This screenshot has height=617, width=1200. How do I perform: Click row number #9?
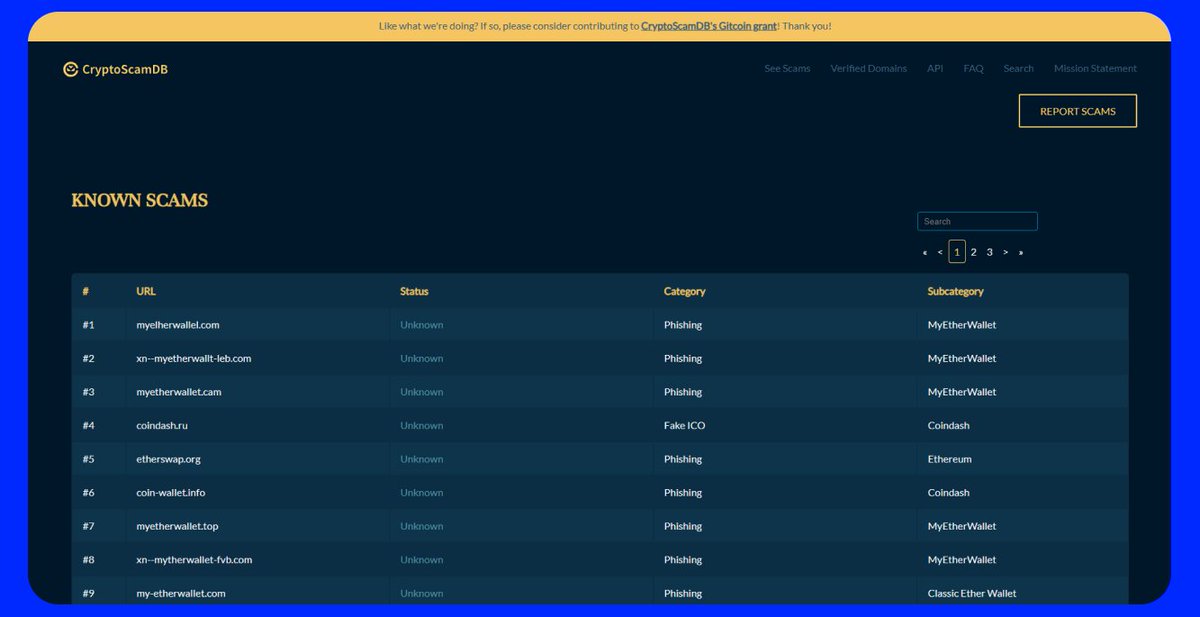[88, 593]
